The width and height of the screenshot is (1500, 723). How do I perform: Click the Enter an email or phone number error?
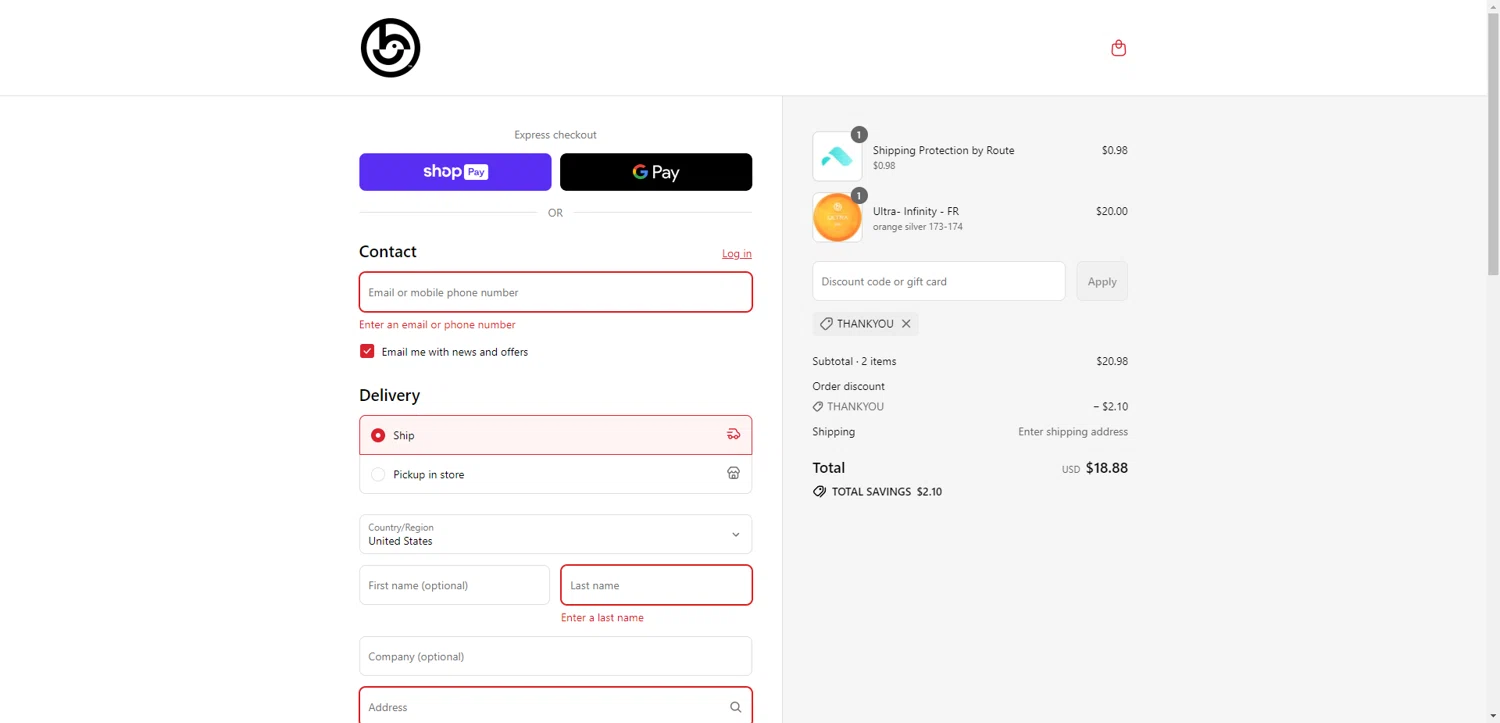(437, 325)
